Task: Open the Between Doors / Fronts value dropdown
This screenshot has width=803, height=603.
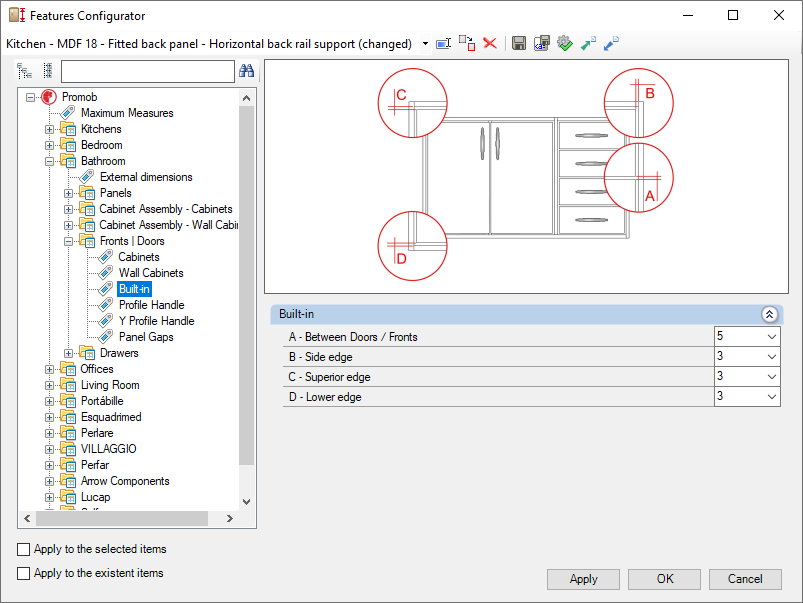Action: (x=772, y=337)
